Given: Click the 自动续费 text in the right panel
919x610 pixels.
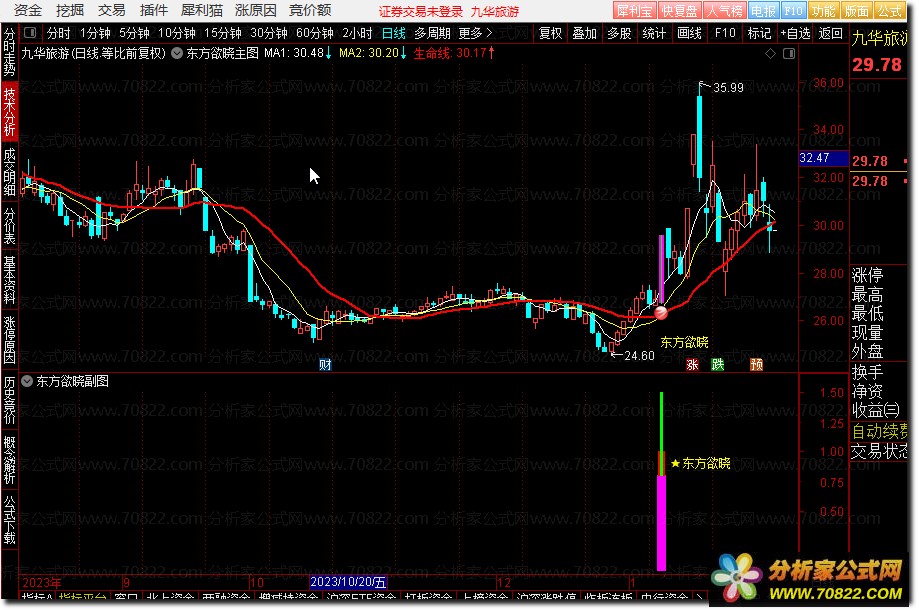Looking at the screenshot, I should (879, 431).
